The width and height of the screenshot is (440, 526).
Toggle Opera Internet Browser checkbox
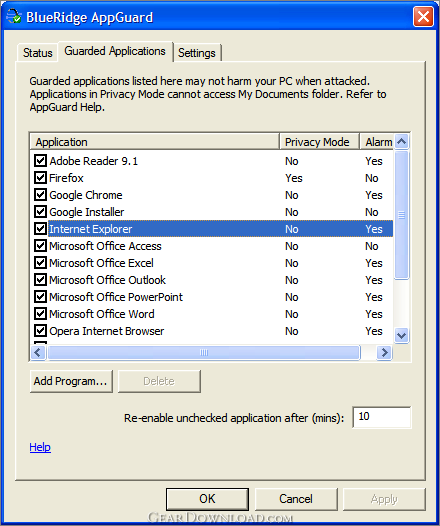40,331
